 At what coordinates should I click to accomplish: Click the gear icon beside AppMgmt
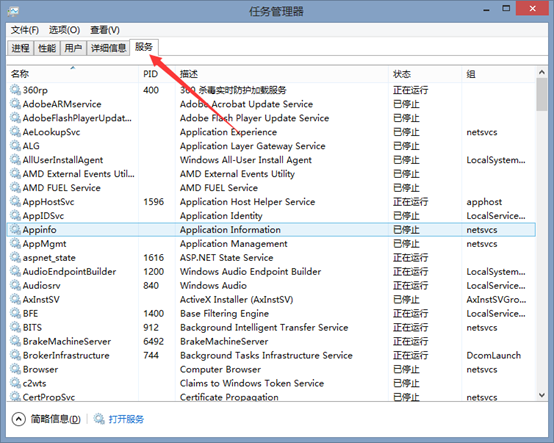[15, 243]
